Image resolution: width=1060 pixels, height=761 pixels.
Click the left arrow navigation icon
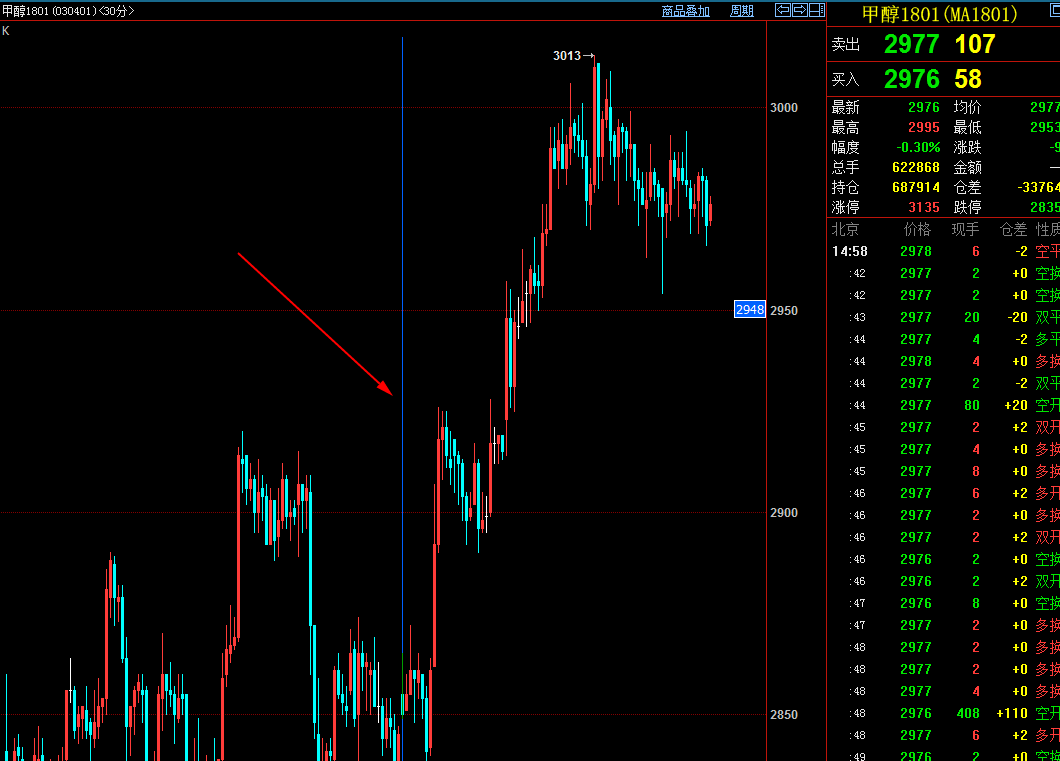[784, 10]
